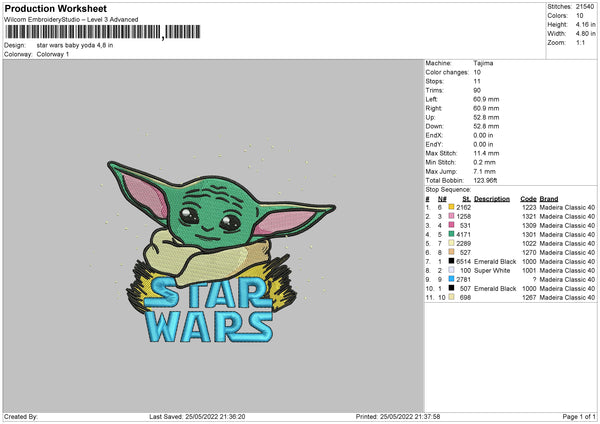Click the green swatch with 4171 stitches
The image size is (600, 424).
pos(451,234)
